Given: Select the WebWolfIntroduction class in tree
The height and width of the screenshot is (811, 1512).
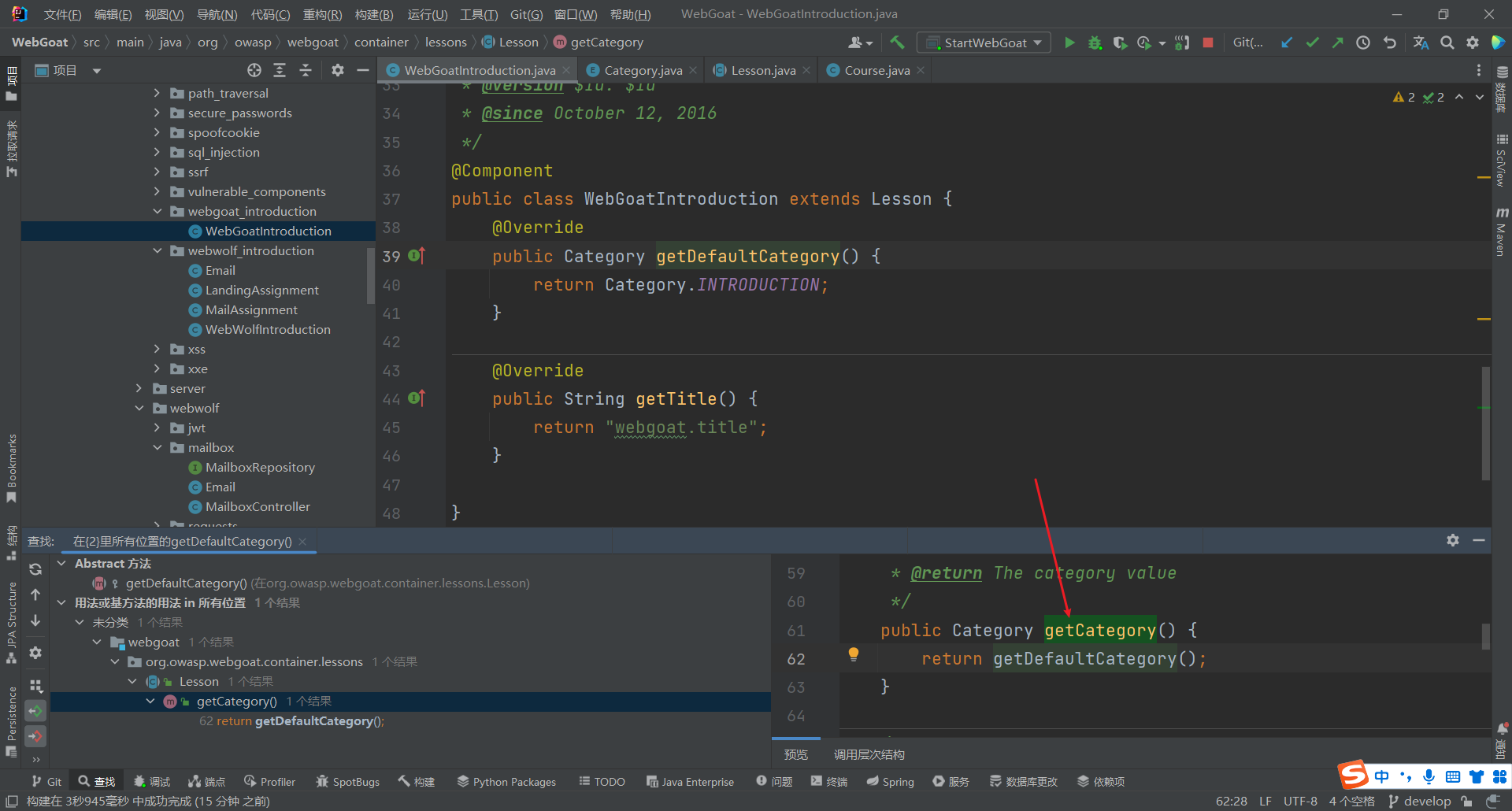Looking at the screenshot, I should [x=268, y=329].
